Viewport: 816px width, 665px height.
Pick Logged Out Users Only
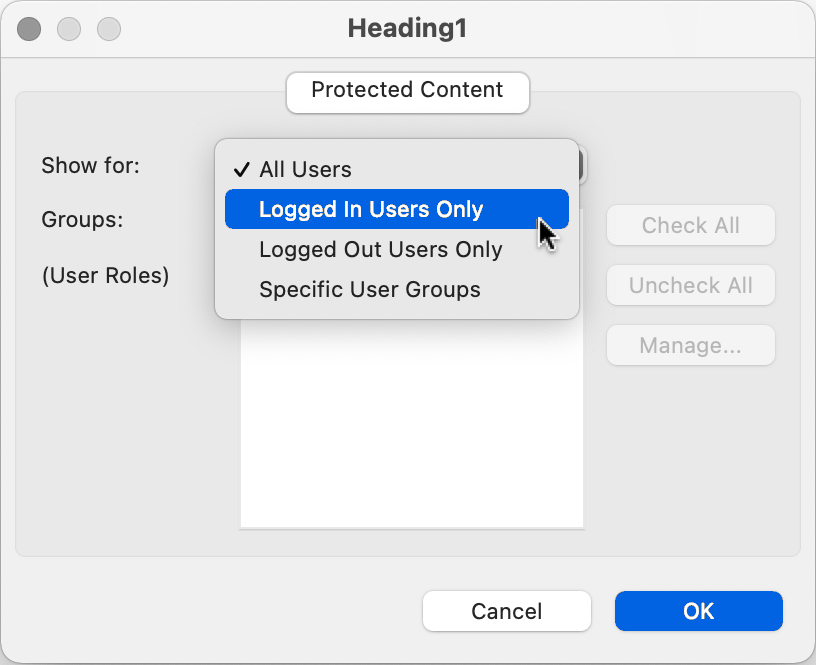380,250
